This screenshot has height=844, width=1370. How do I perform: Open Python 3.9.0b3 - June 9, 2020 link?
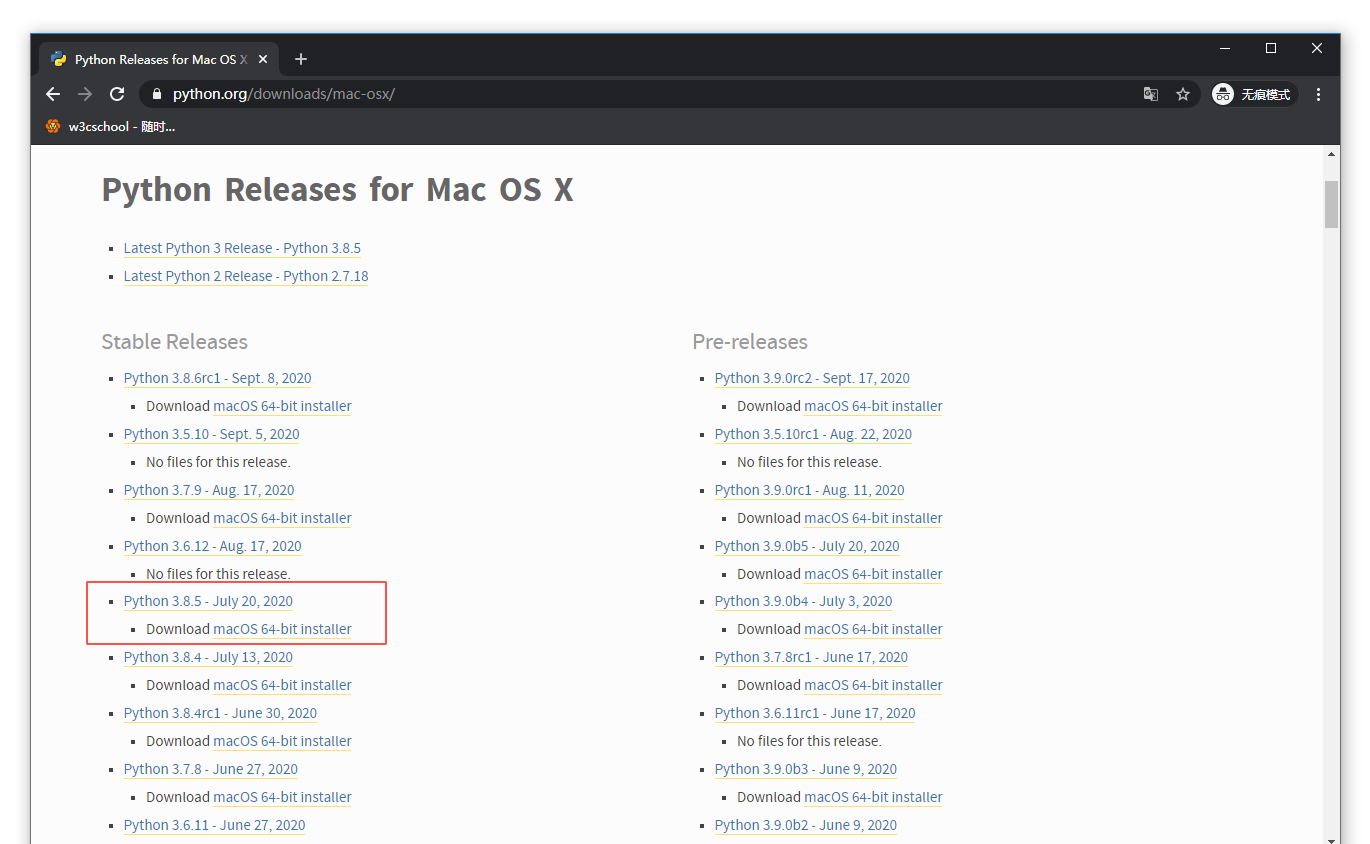(806, 769)
